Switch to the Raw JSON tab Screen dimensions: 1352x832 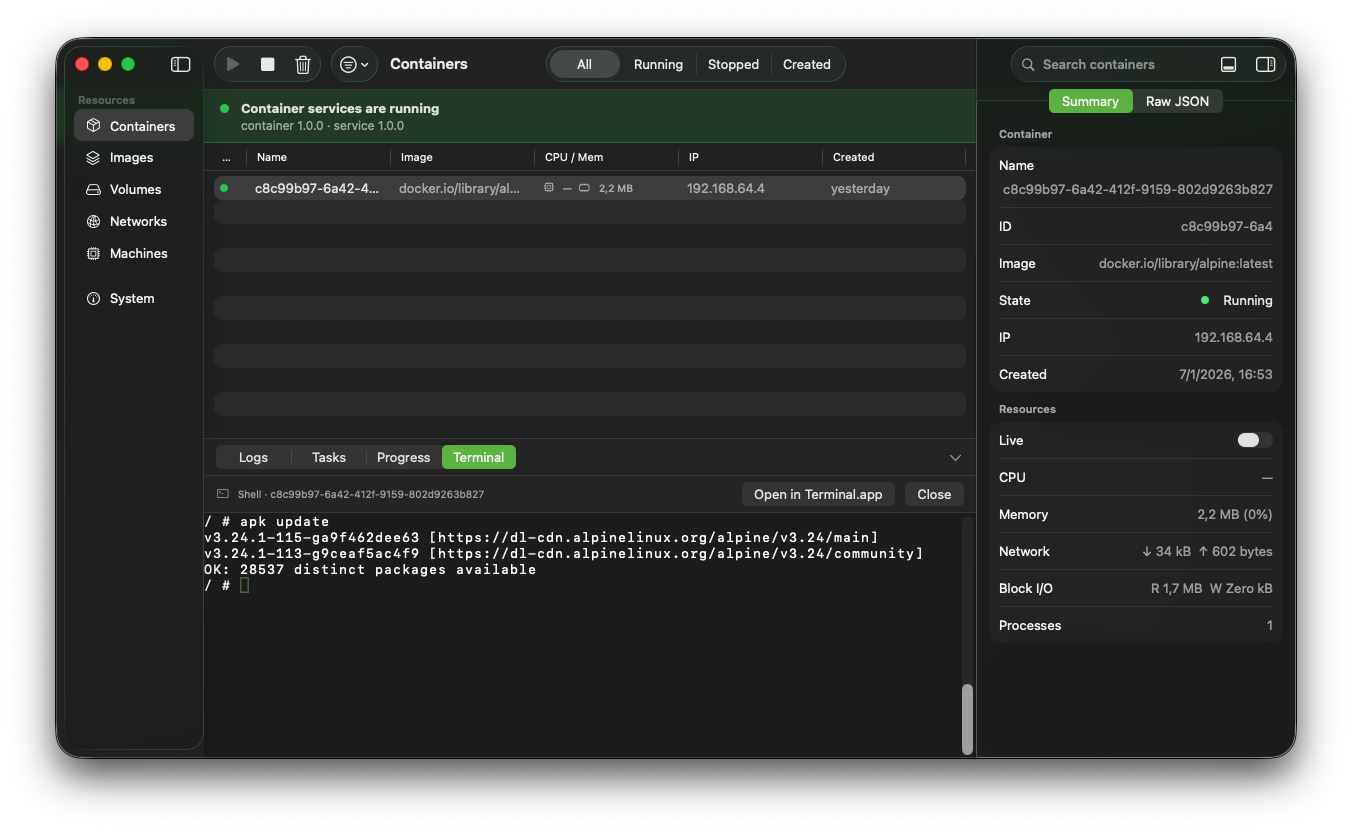[x=1177, y=101]
